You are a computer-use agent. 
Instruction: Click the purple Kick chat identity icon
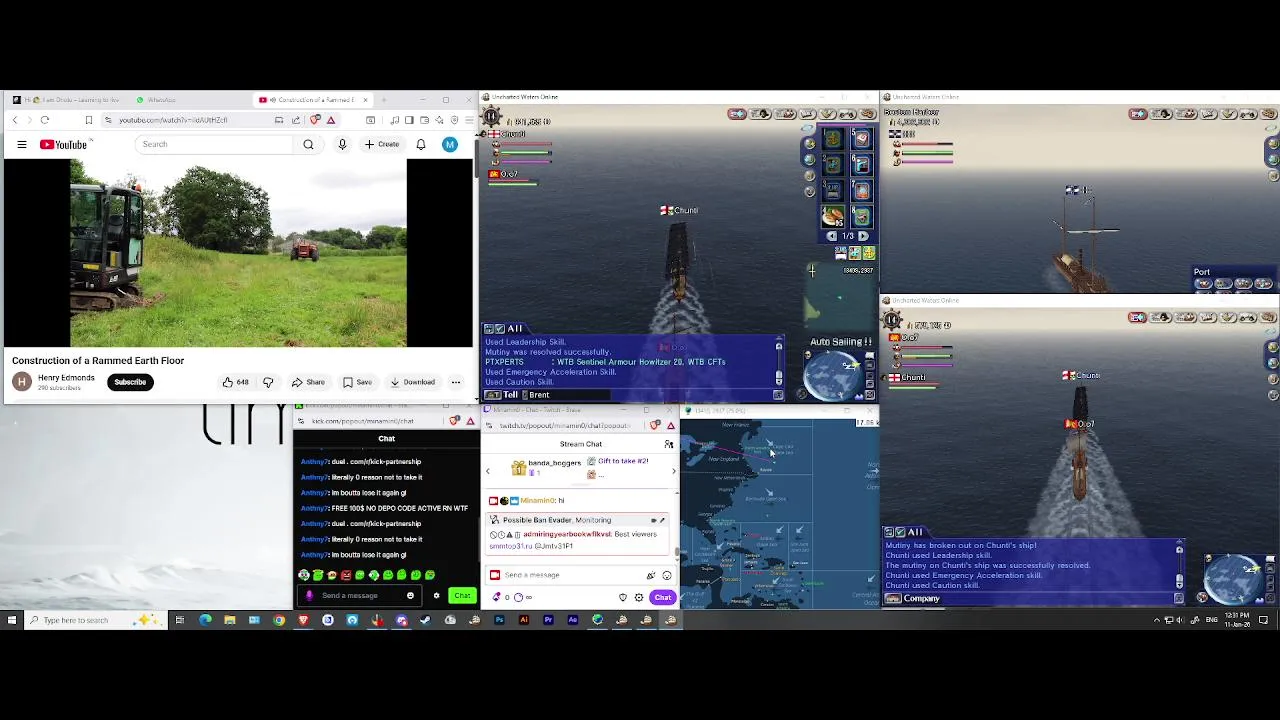click(x=309, y=596)
